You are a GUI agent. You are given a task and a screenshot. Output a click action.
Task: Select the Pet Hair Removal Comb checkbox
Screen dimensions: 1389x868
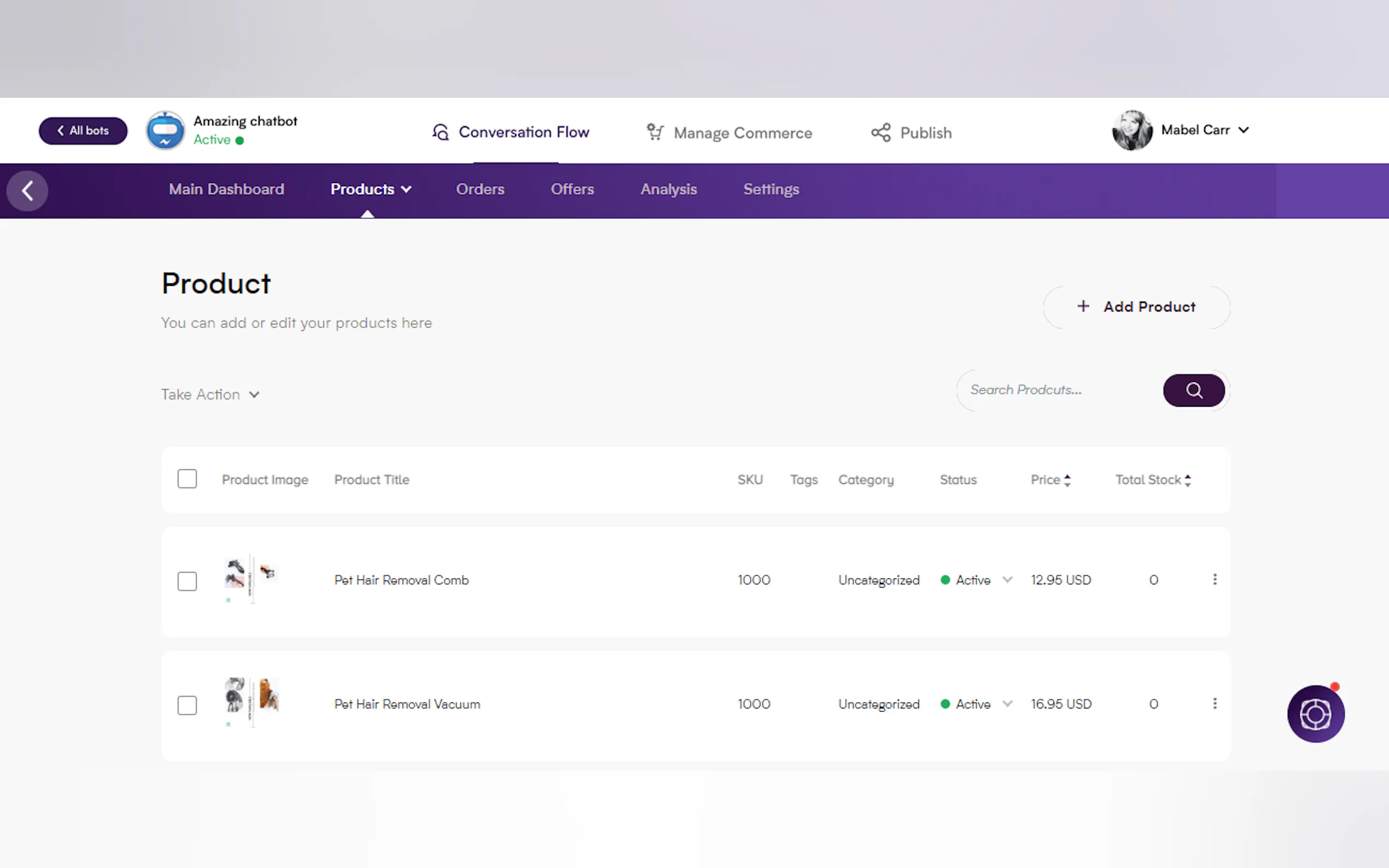(187, 581)
